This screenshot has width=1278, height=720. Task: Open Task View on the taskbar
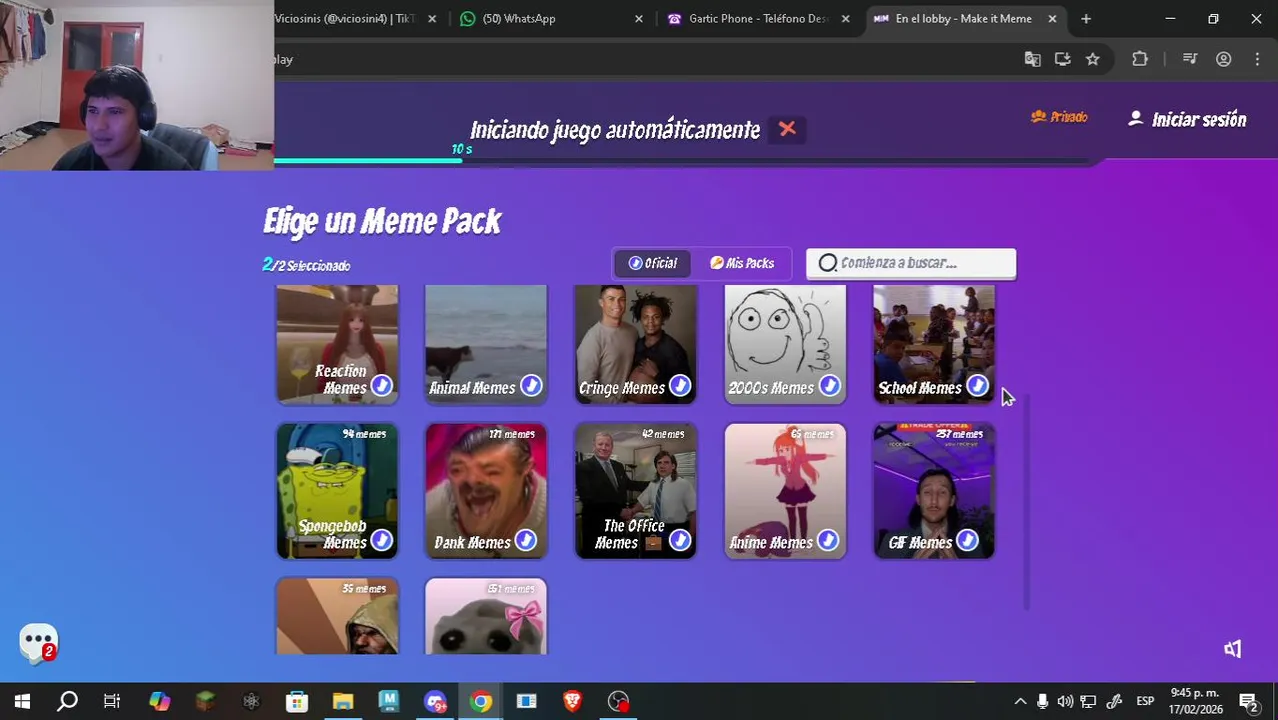(112, 701)
